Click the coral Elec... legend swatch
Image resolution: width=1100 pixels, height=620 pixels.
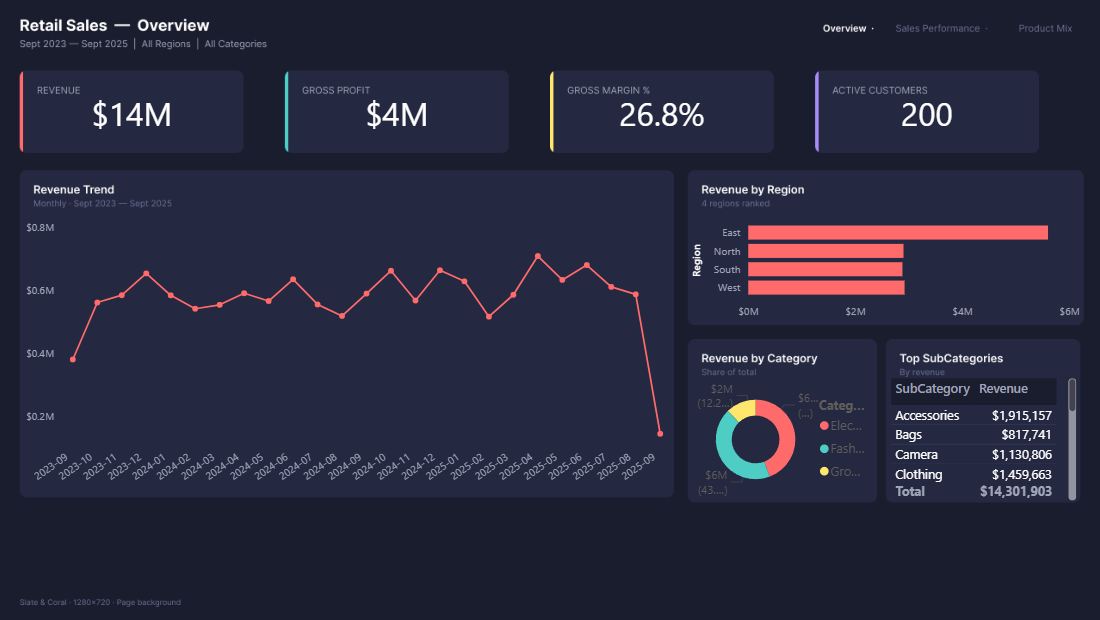[824, 426]
